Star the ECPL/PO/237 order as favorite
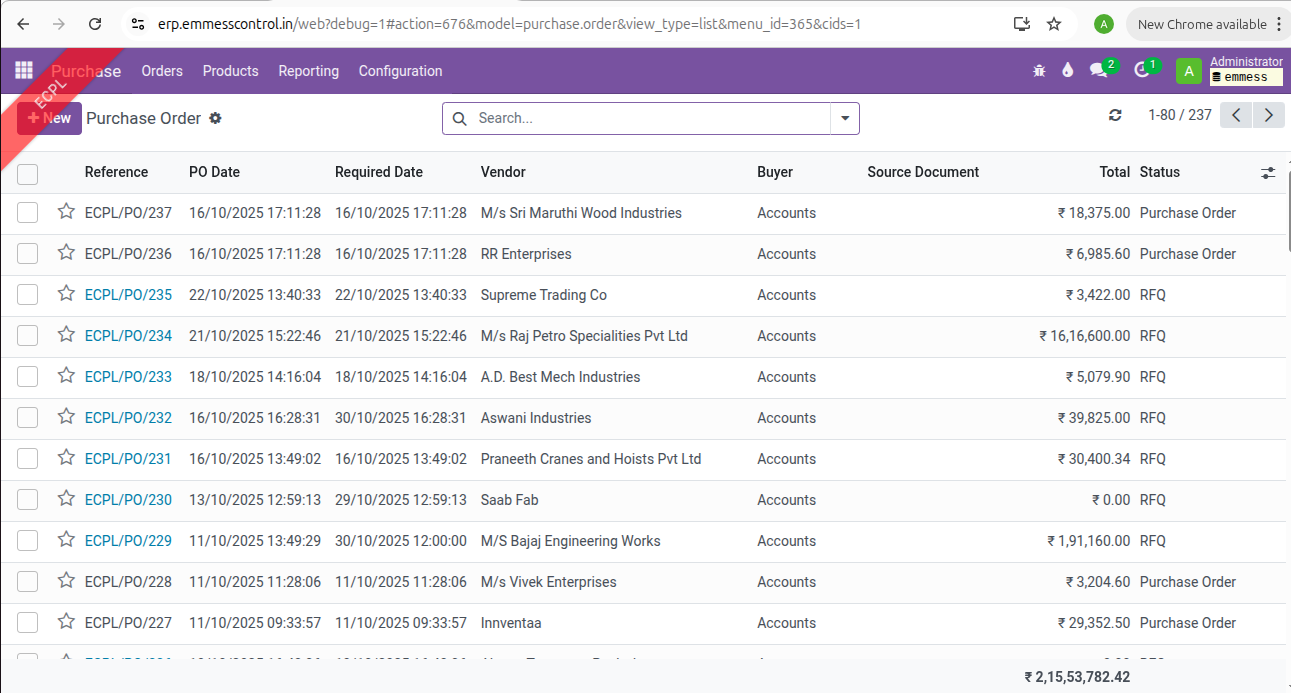This screenshot has height=693, width=1291. pyautogui.click(x=66, y=212)
